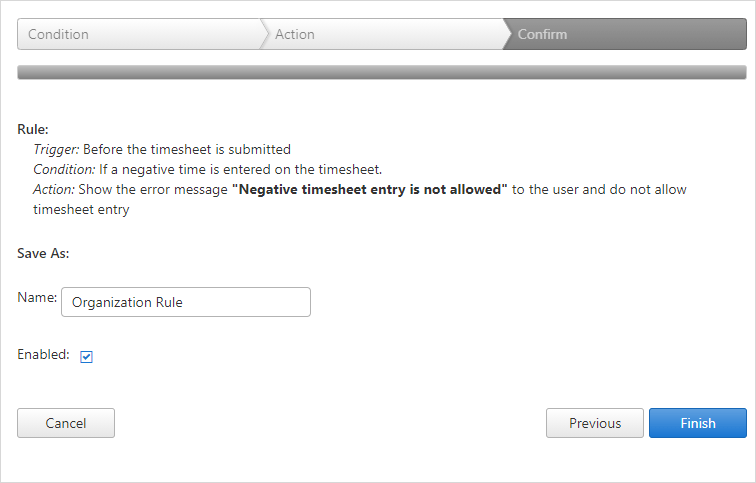Go to the Previous wizard page

tap(595, 423)
